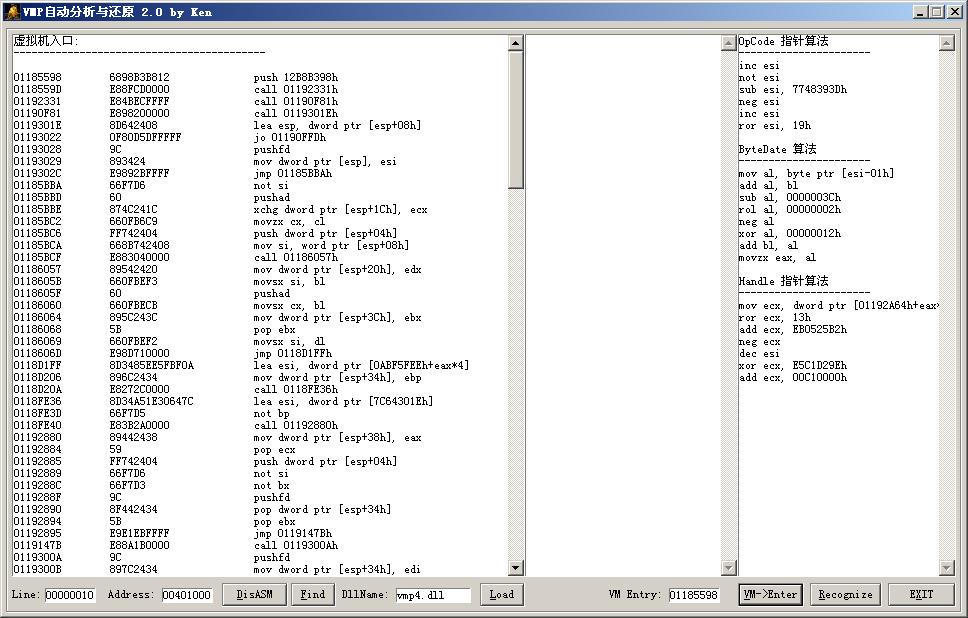This screenshot has width=968, height=618.
Task: Select 'movzx eax, al' line
Action: (778, 258)
